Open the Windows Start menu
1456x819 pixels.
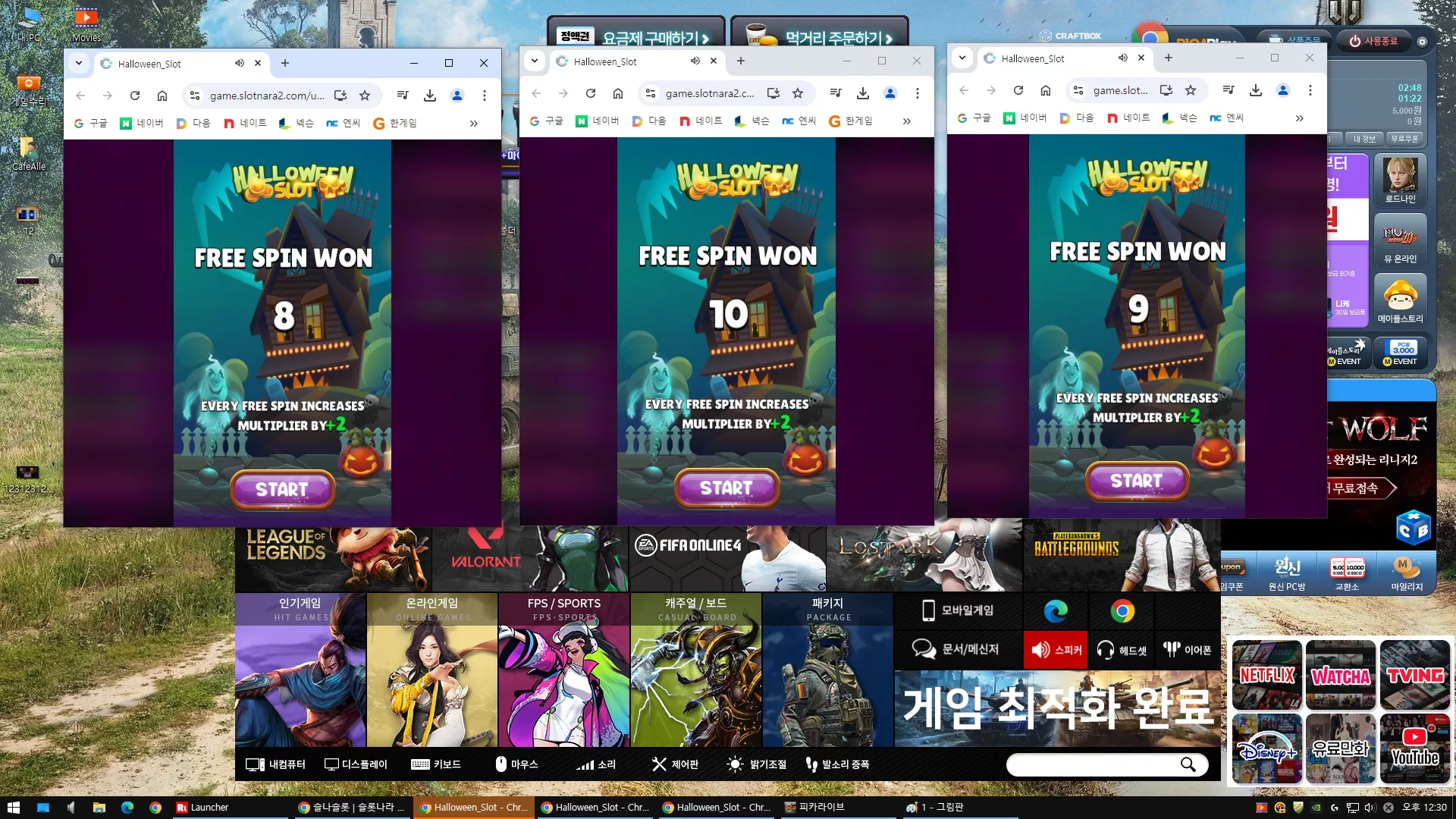(x=13, y=808)
